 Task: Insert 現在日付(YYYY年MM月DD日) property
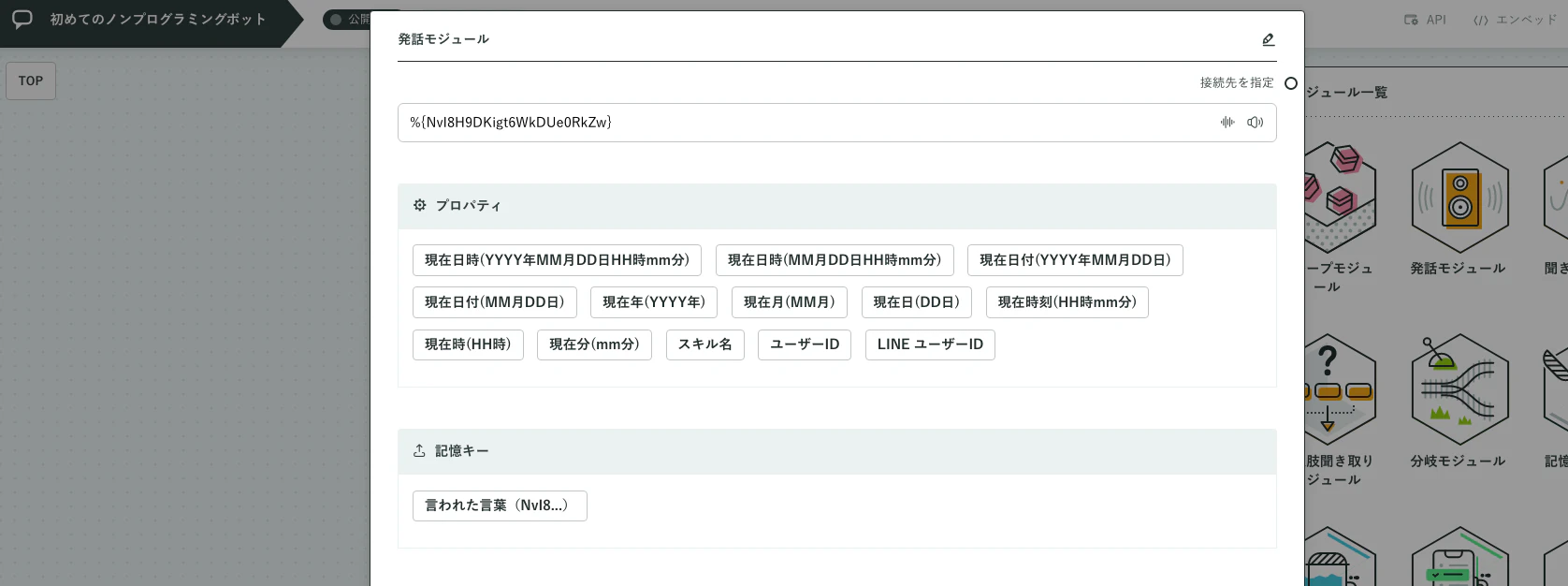point(1075,260)
